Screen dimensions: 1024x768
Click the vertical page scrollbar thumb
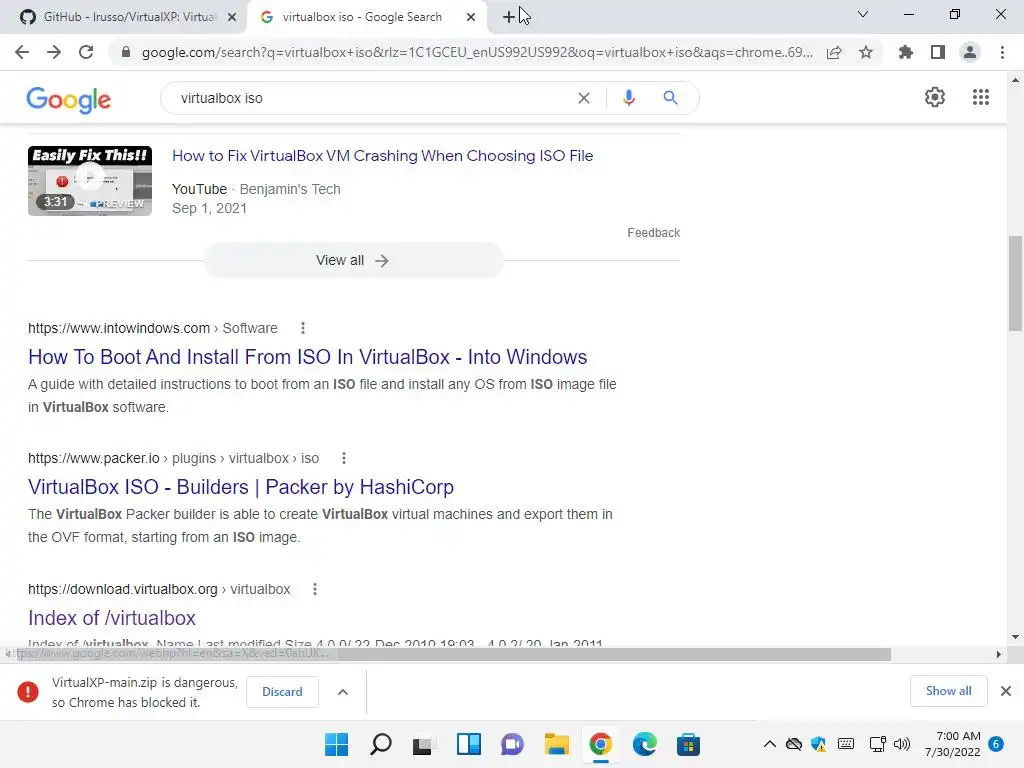tap(1015, 283)
